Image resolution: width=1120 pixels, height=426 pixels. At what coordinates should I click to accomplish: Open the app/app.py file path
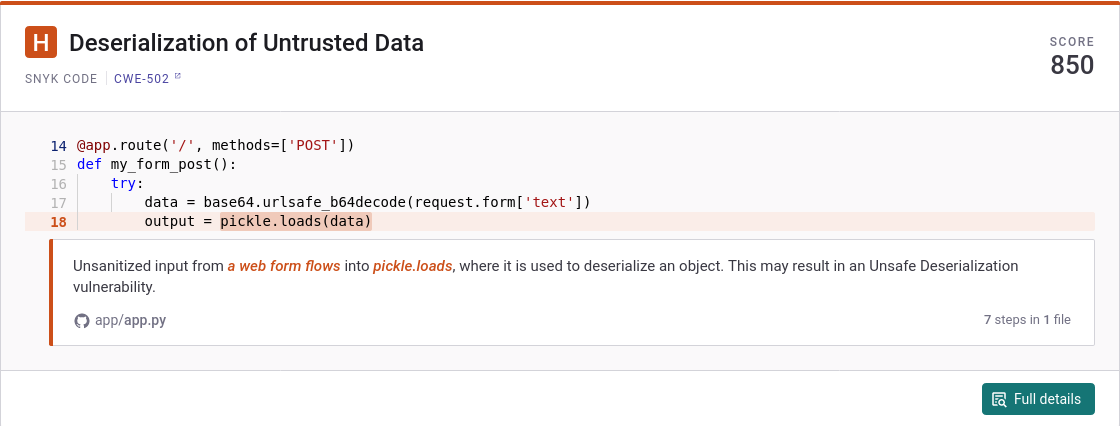[x=130, y=320]
